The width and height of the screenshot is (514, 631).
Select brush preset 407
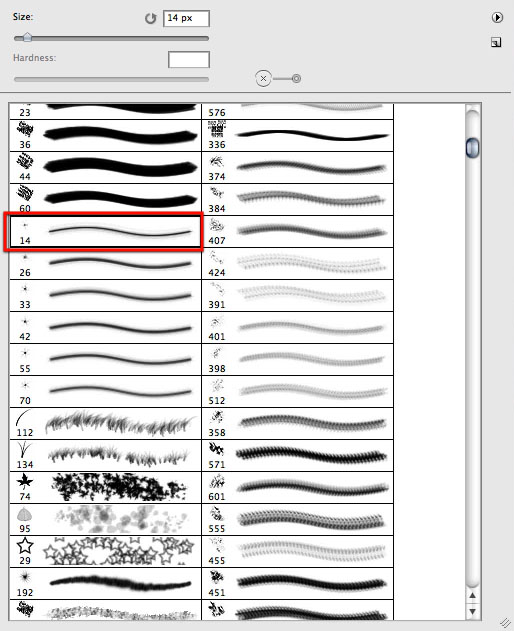(297, 231)
